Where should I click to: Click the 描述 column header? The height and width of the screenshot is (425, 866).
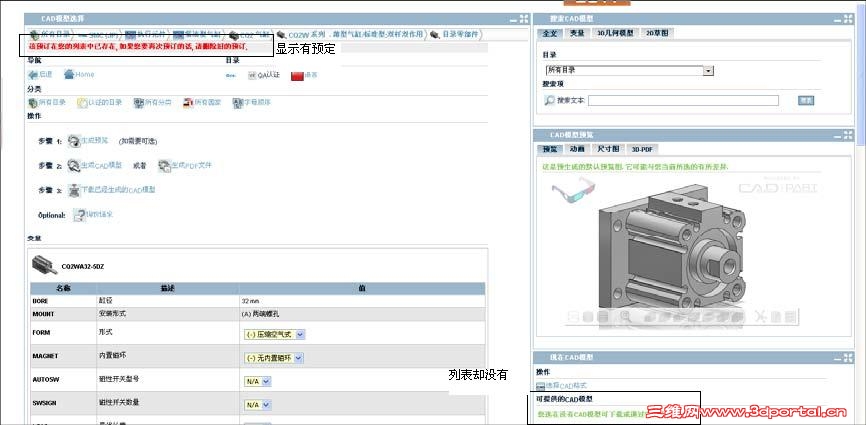pos(168,288)
